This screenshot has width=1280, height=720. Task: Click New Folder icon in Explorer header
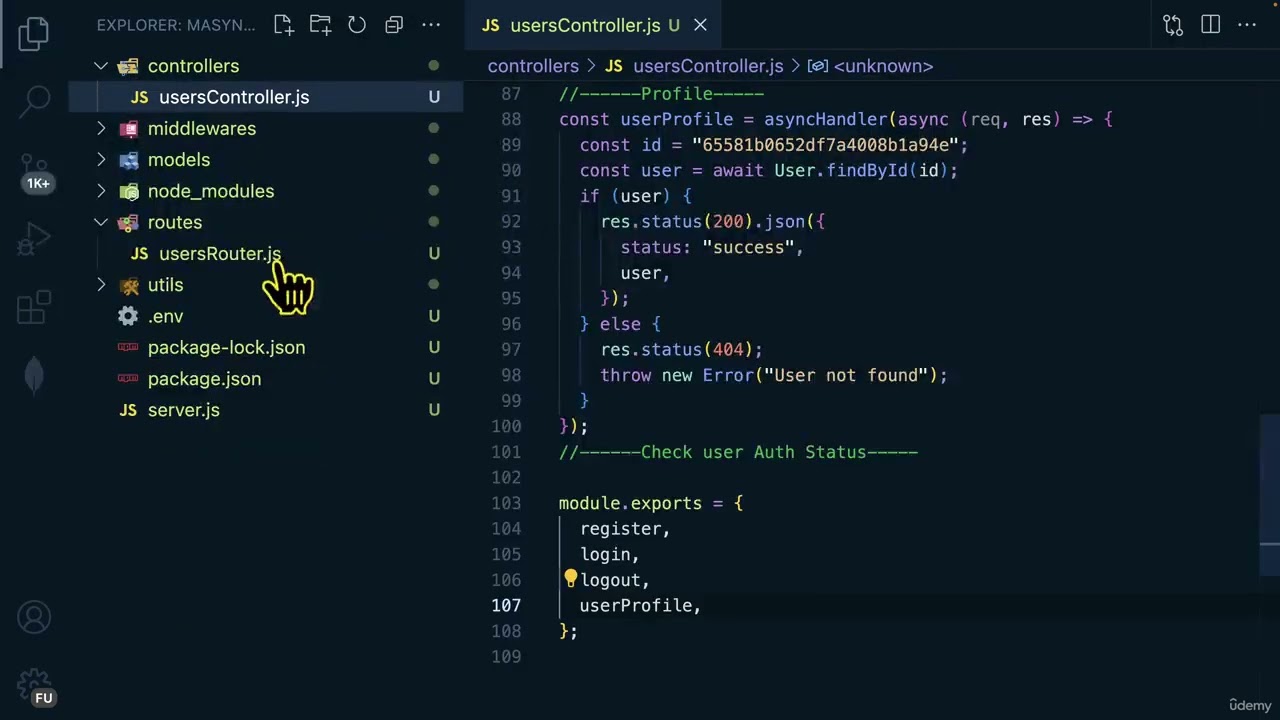tap(320, 25)
